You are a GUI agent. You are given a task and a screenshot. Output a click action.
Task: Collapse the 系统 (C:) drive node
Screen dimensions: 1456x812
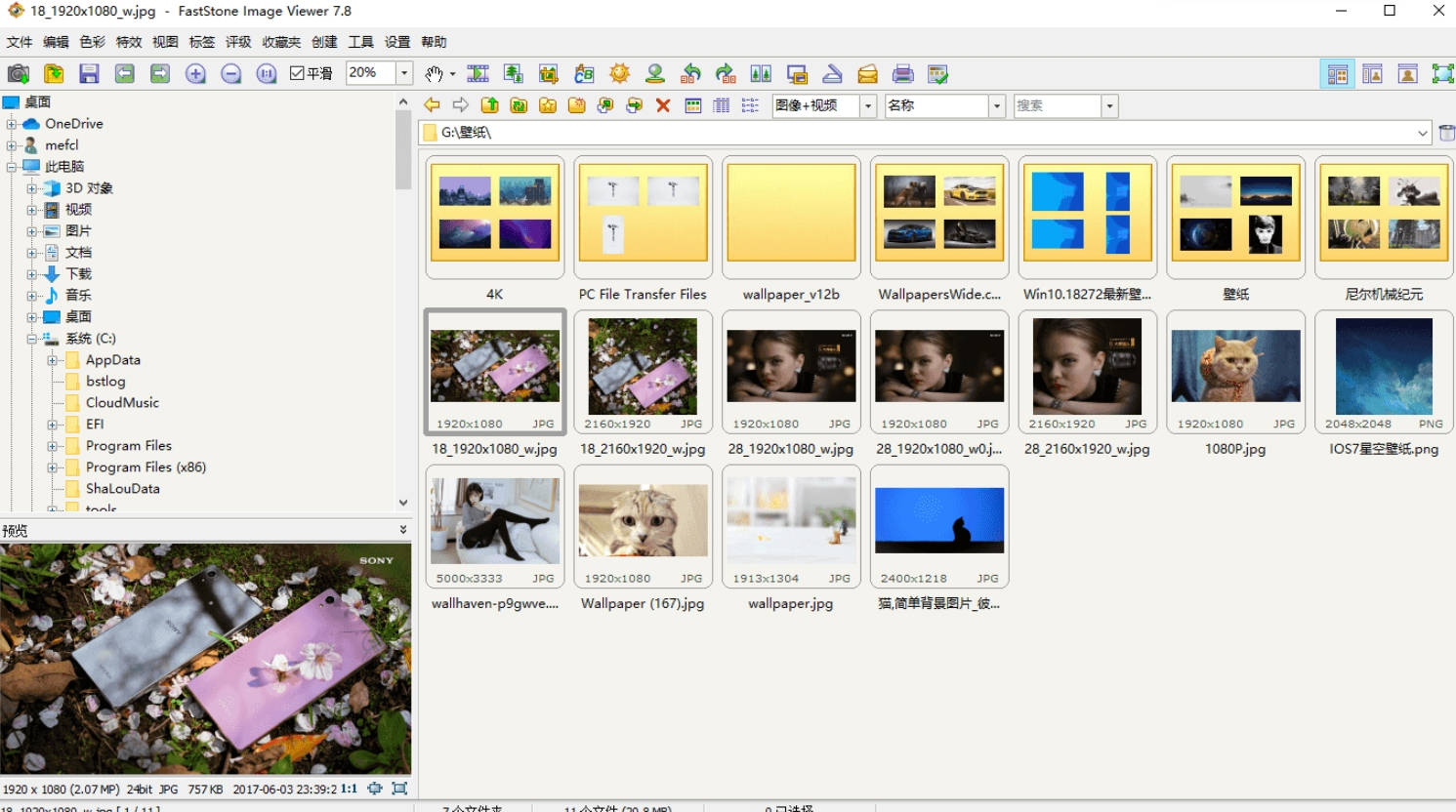[x=32, y=339]
